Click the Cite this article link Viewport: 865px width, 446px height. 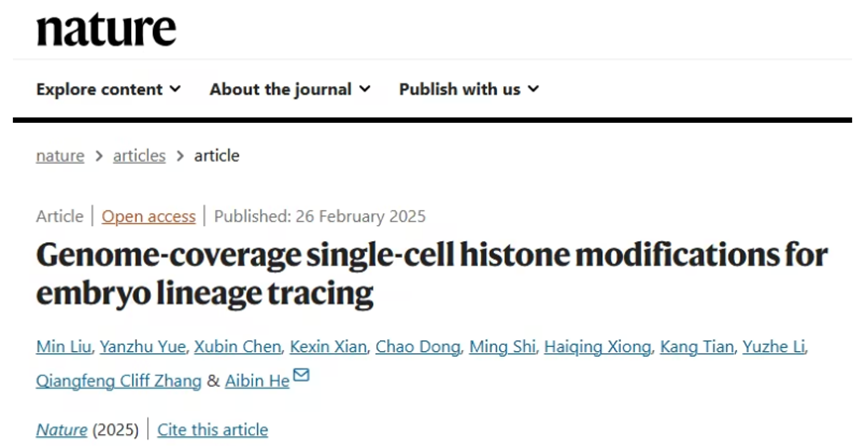click(212, 429)
